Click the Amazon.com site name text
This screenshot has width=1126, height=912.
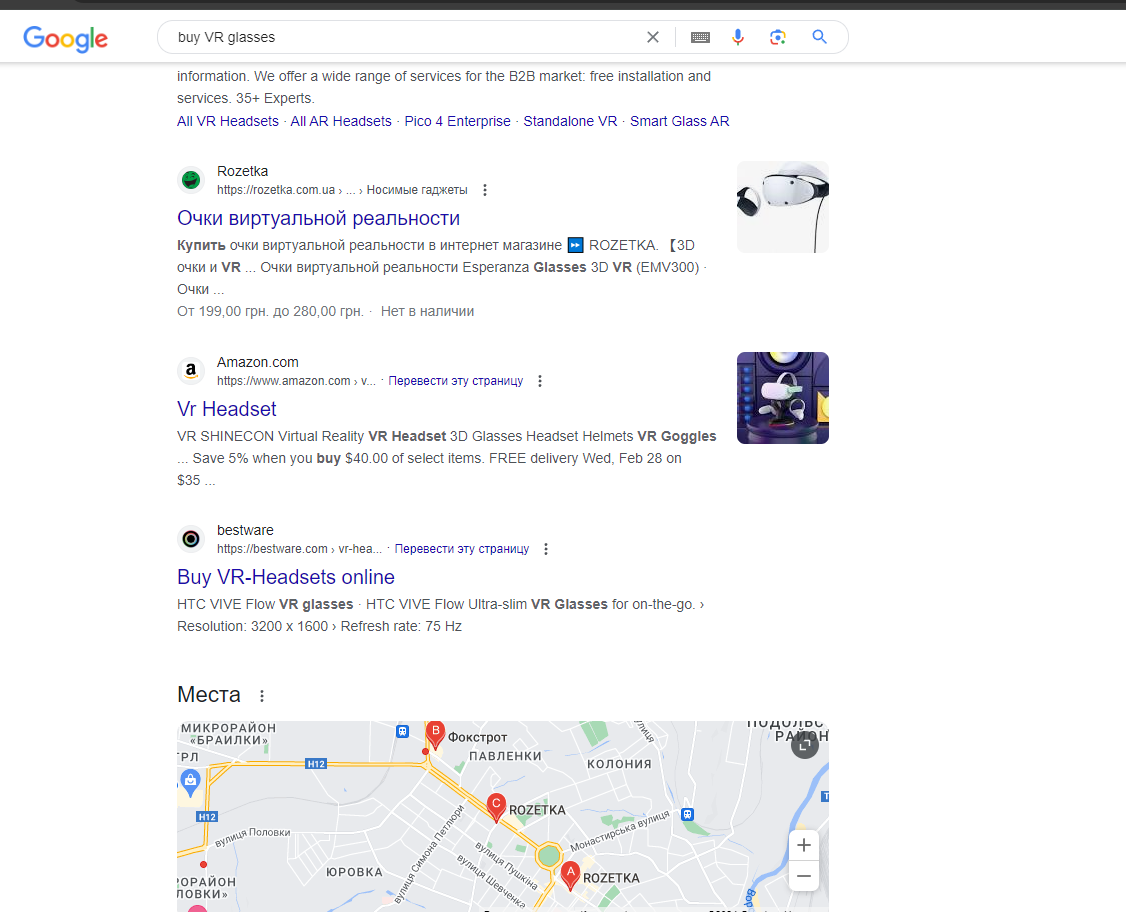[258, 363]
